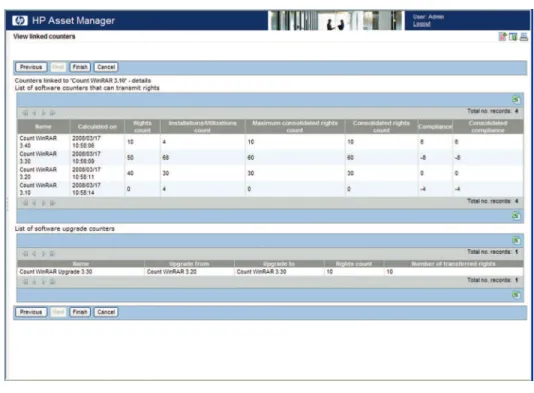The width and height of the screenshot is (534, 393).
Task: Click Excel export icon below transmit rights table
Action: point(516,216)
